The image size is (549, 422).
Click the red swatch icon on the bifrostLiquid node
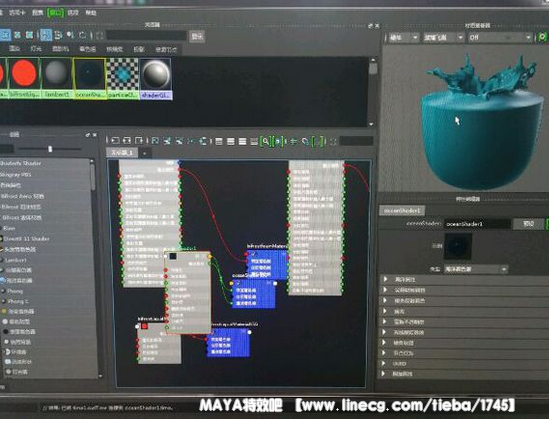[x=144, y=326]
